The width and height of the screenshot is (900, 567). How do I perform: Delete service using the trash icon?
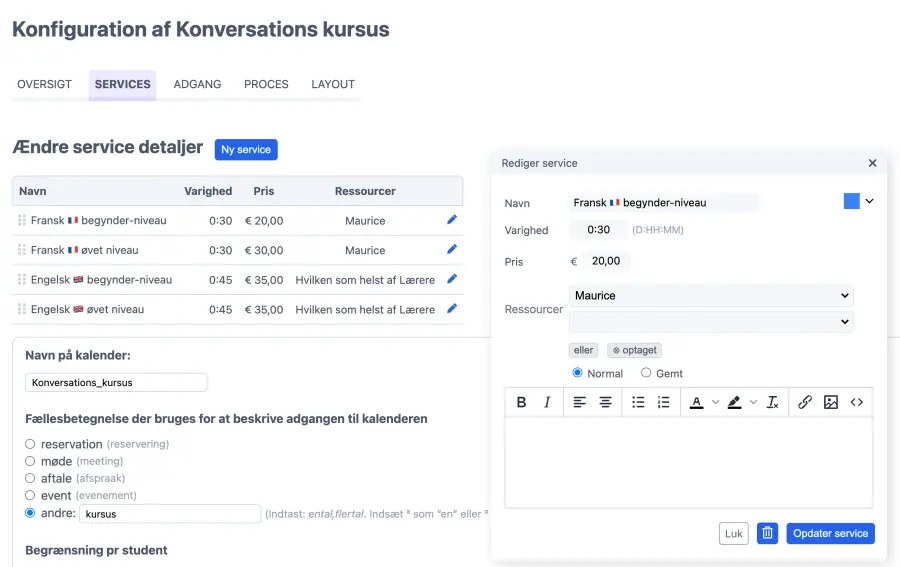(767, 534)
